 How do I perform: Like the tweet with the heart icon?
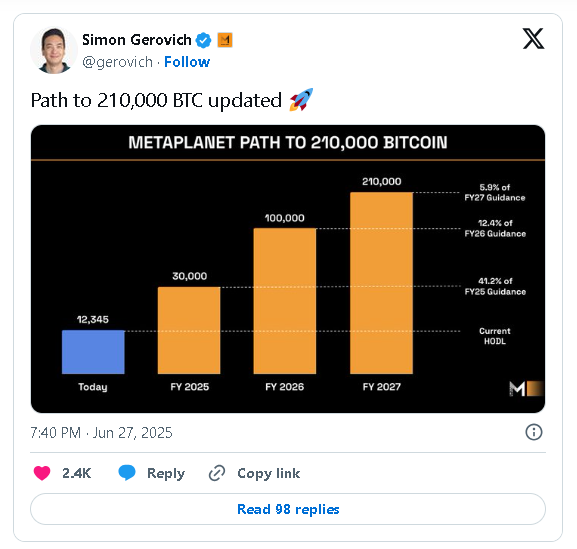point(42,473)
